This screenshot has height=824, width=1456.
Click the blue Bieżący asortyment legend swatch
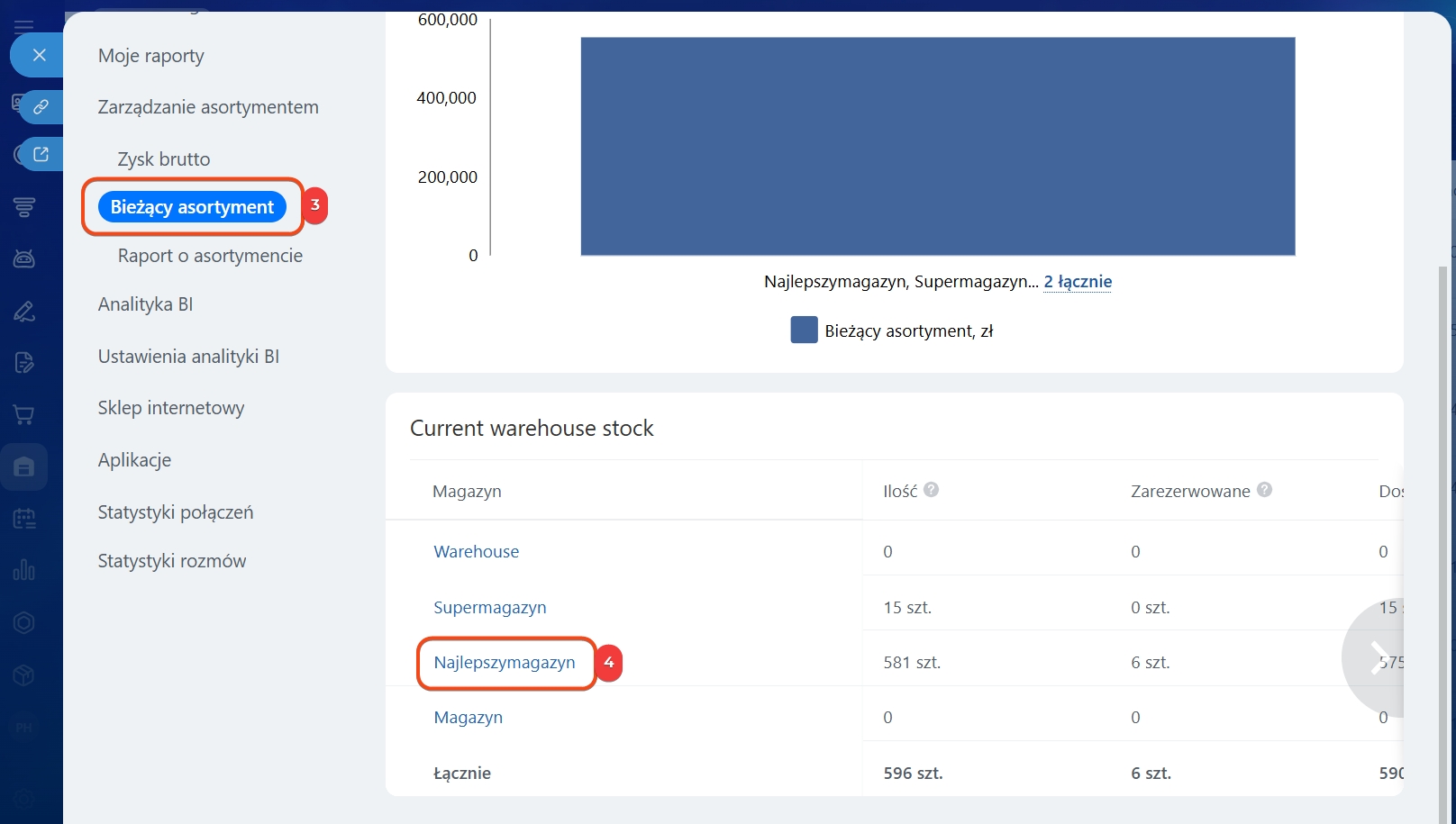(804, 331)
